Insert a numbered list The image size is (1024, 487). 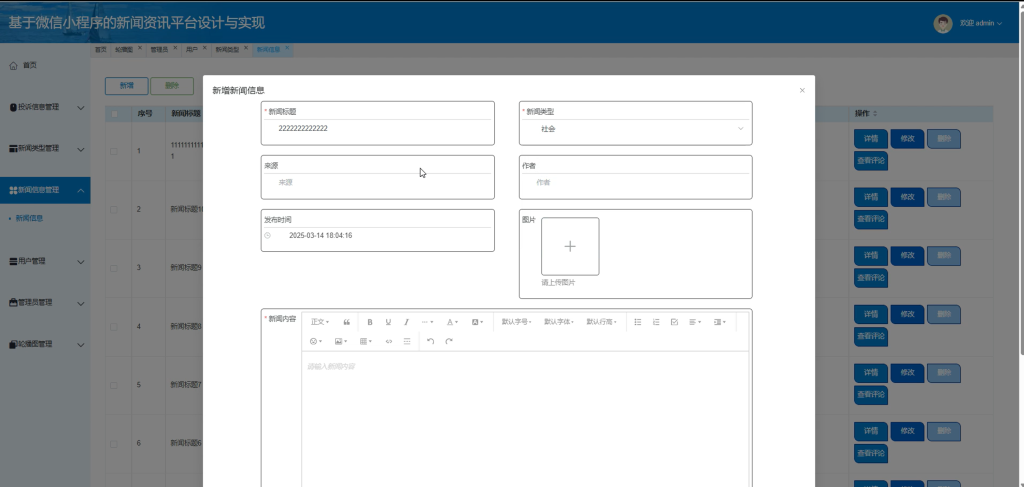point(656,322)
